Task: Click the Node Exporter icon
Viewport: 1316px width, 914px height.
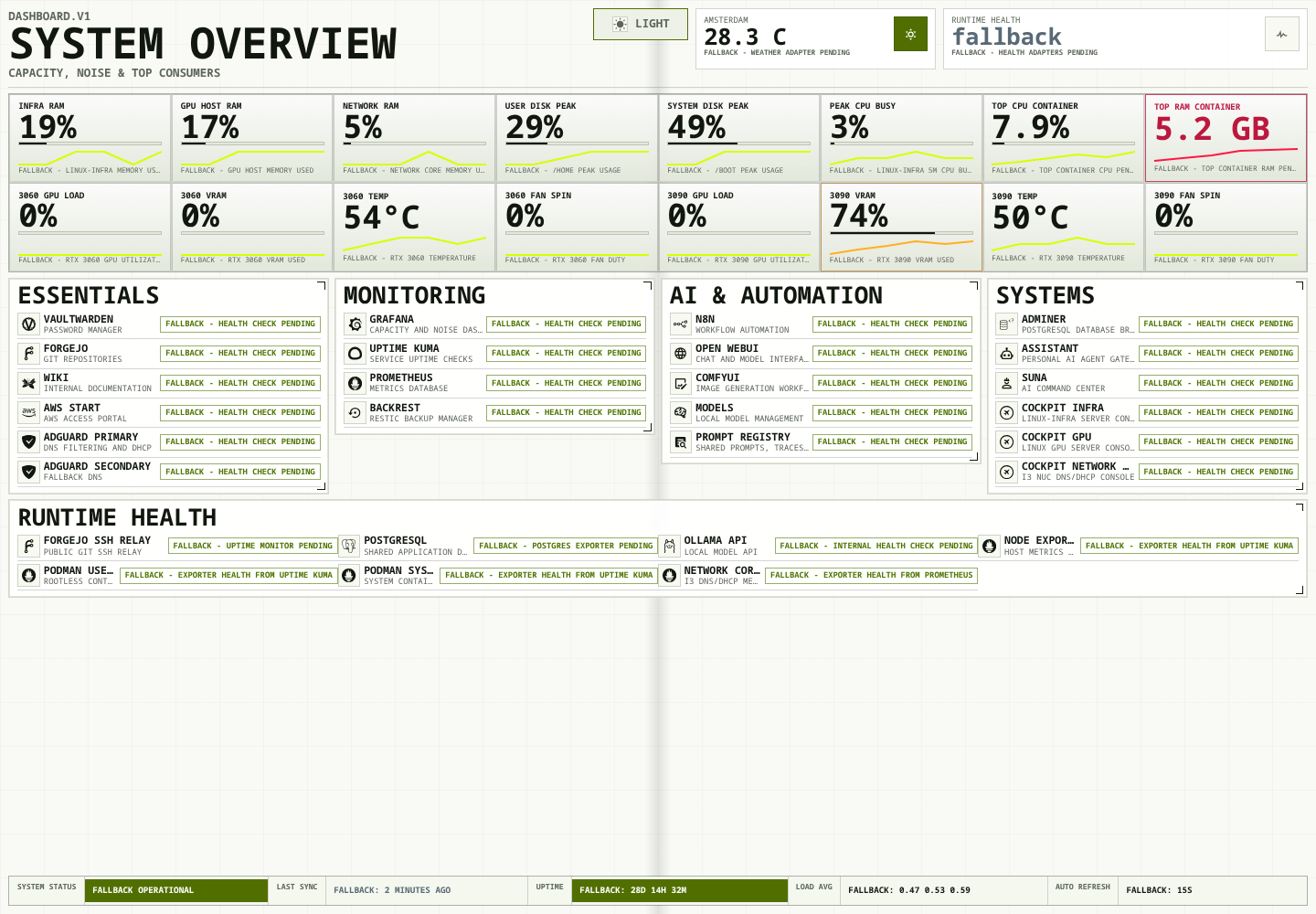Action: click(x=989, y=546)
